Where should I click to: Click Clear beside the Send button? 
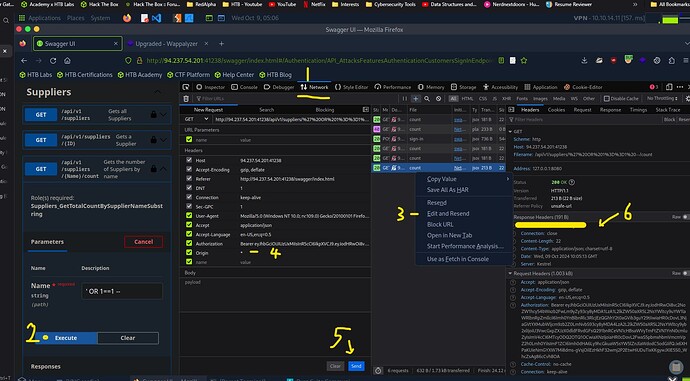click(x=335, y=366)
